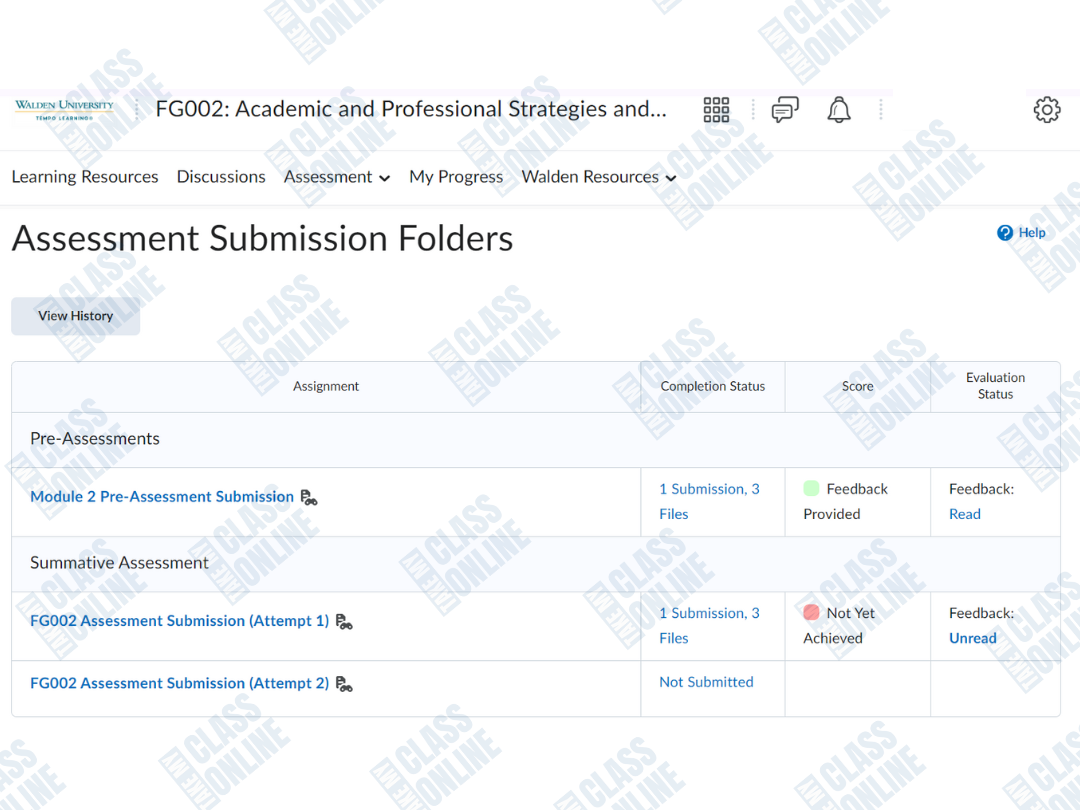Click the icon beside FG002 Attempt 1 link
The image size is (1080, 810).
point(344,621)
